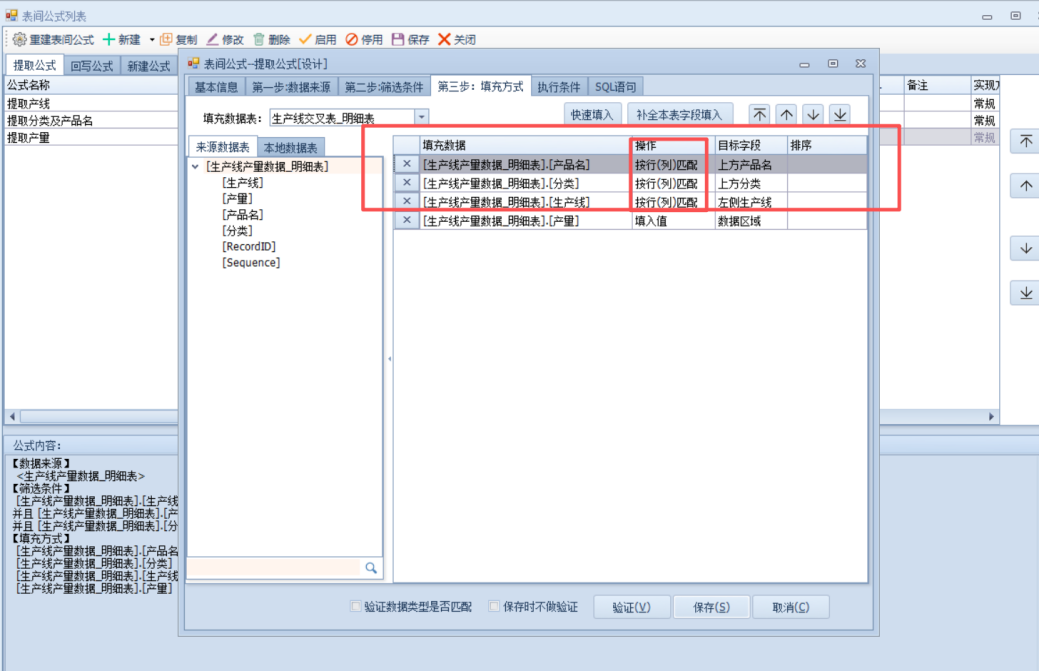The height and width of the screenshot is (671, 1040).
Task: Open the dropdown arrow beside 新建
Action: (x=152, y=39)
